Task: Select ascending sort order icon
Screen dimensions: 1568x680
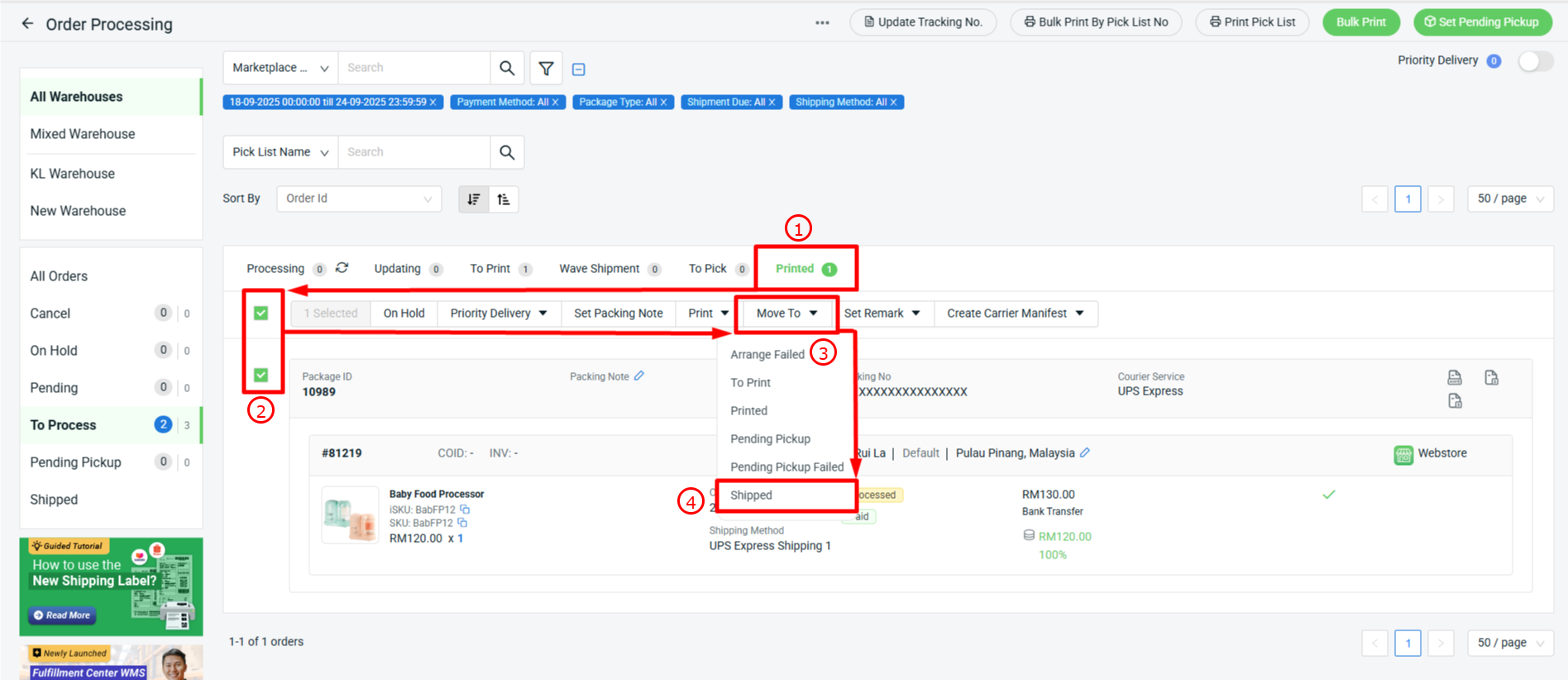Action: tap(504, 199)
